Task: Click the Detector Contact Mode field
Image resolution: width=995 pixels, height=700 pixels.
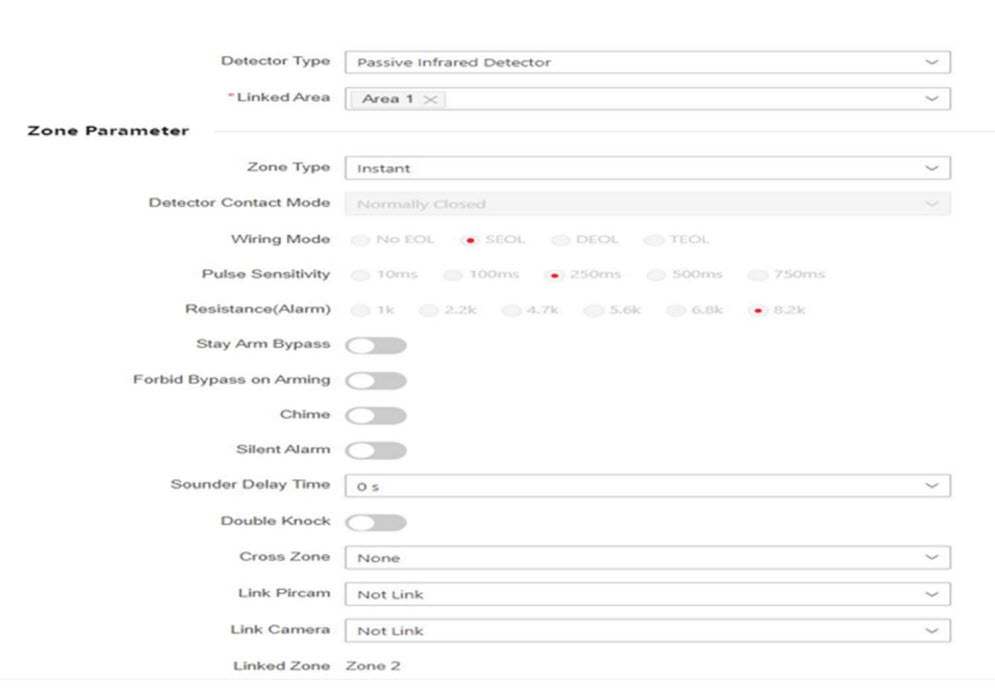Action: point(646,204)
